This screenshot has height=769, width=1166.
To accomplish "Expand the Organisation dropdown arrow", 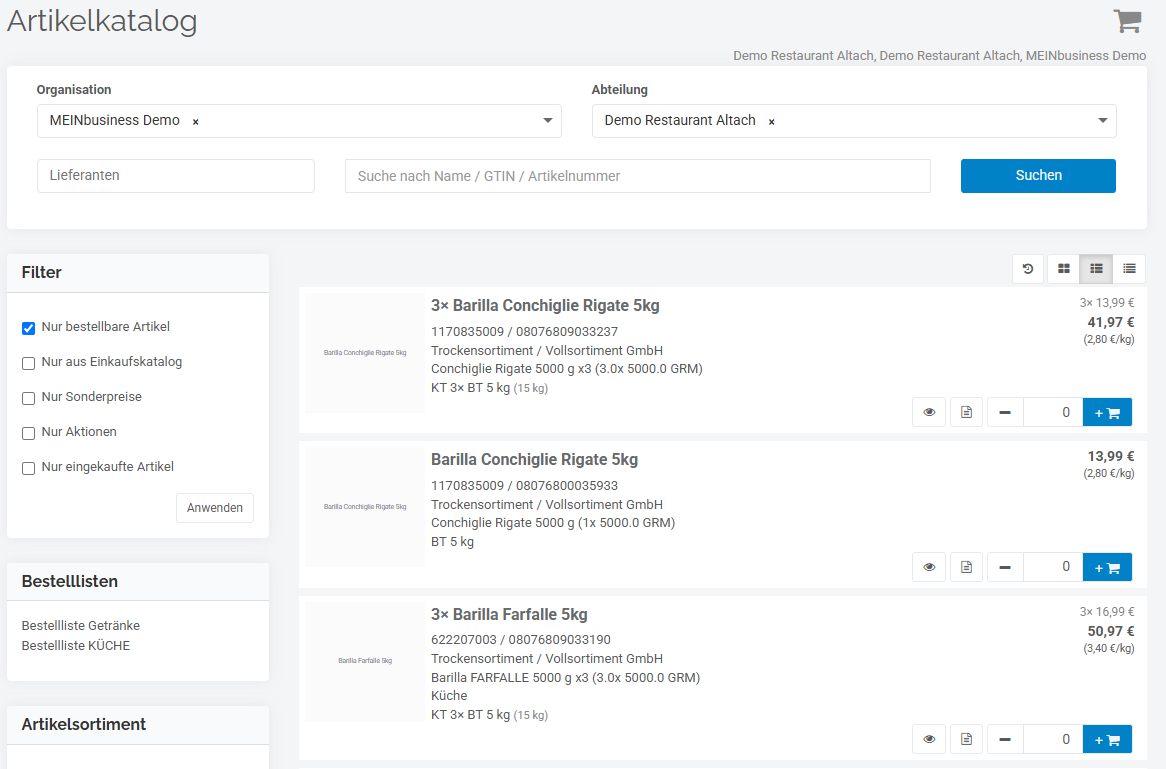I will pyautogui.click(x=547, y=120).
